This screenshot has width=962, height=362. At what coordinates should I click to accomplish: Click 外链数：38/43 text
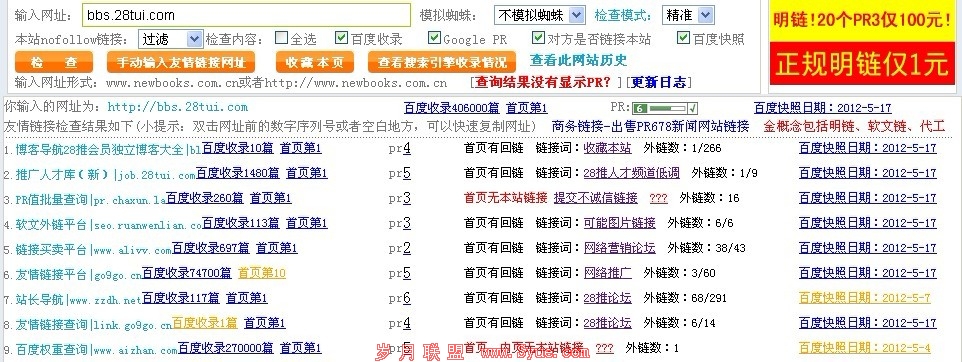(706, 248)
